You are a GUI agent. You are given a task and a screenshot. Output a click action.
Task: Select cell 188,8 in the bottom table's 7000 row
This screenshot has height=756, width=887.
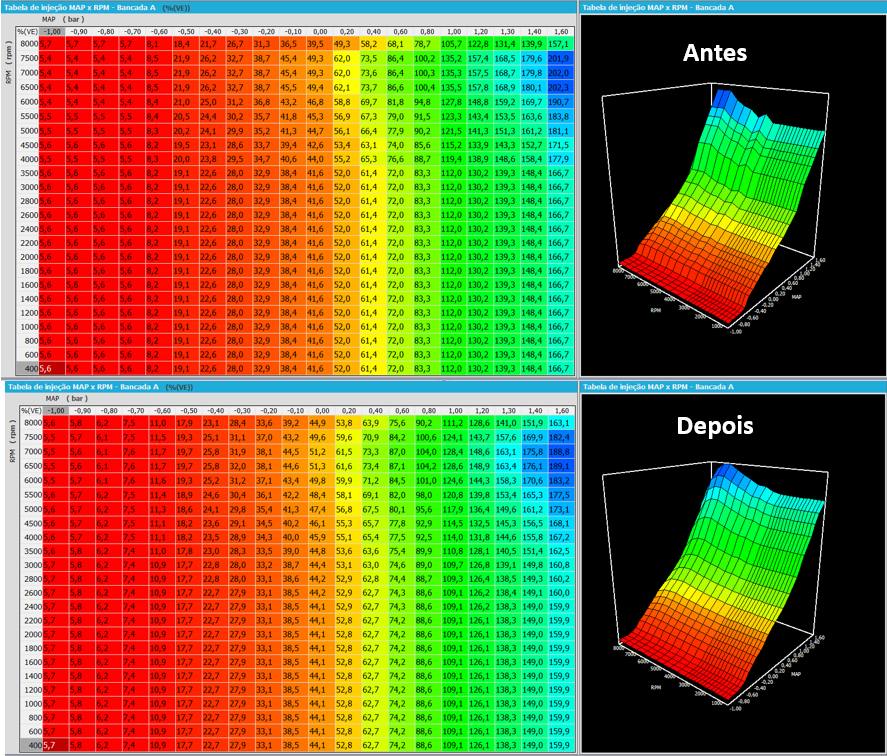tap(560, 452)
